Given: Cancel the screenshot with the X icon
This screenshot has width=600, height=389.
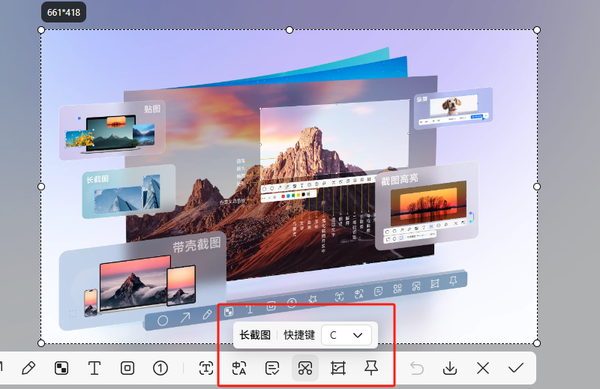Looking at the screenshot, I should (x=483, y=368).
